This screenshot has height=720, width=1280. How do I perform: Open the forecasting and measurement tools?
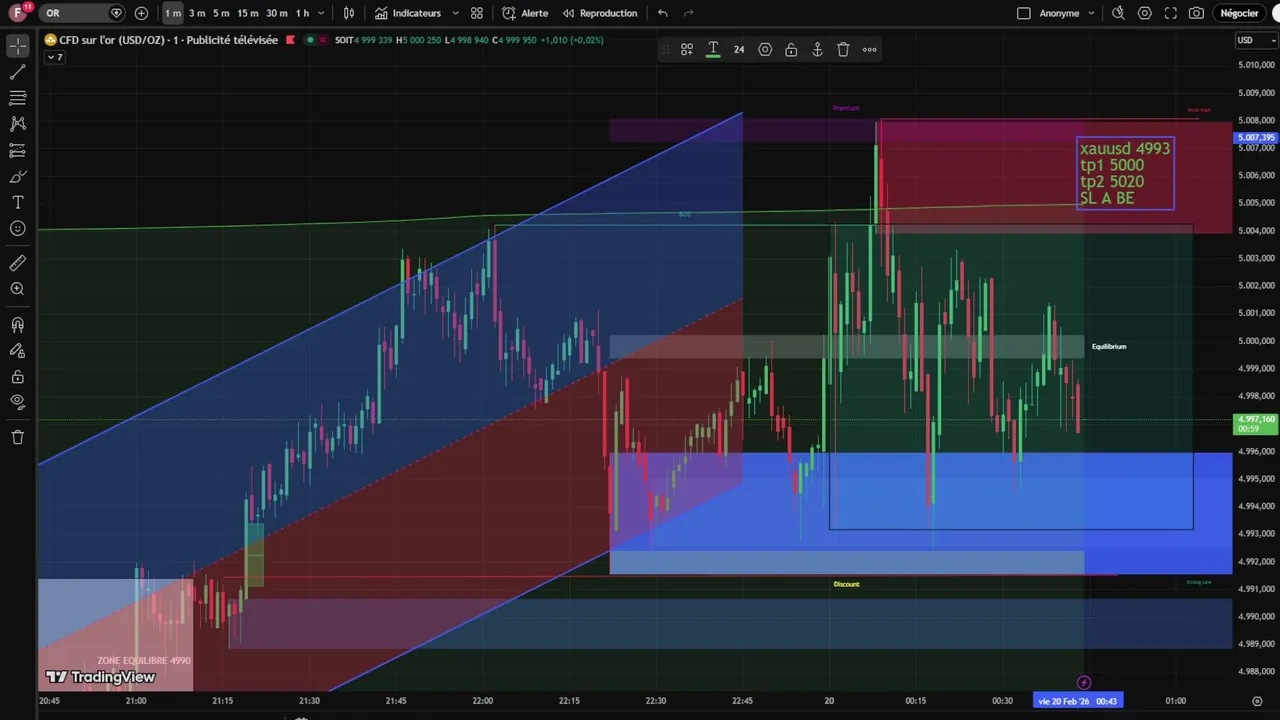click(x=17, y=150)
